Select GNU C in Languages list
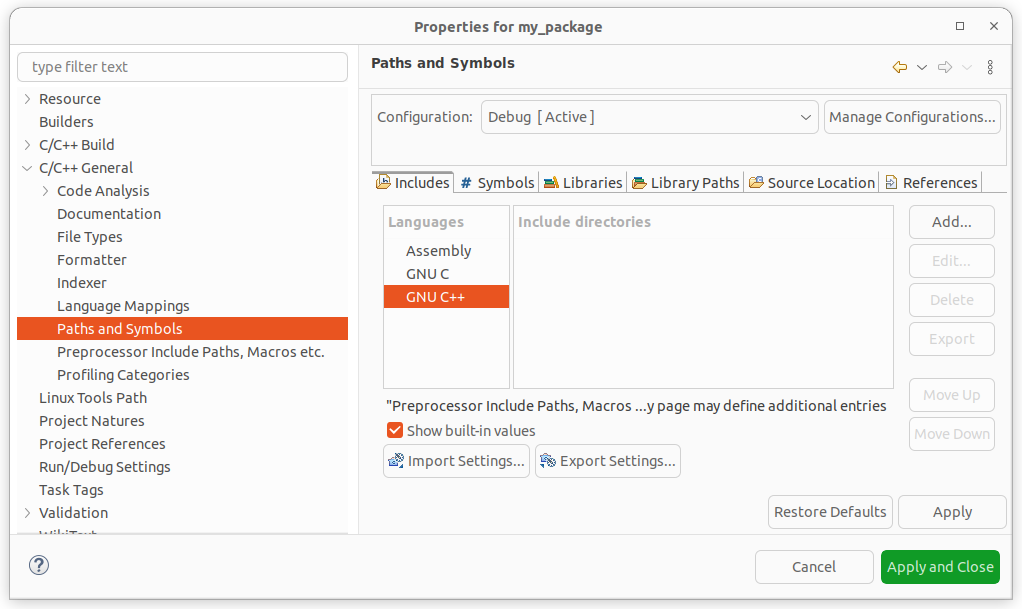The height and width of the screenshot is (609, 1022). [x=427, y=274]
